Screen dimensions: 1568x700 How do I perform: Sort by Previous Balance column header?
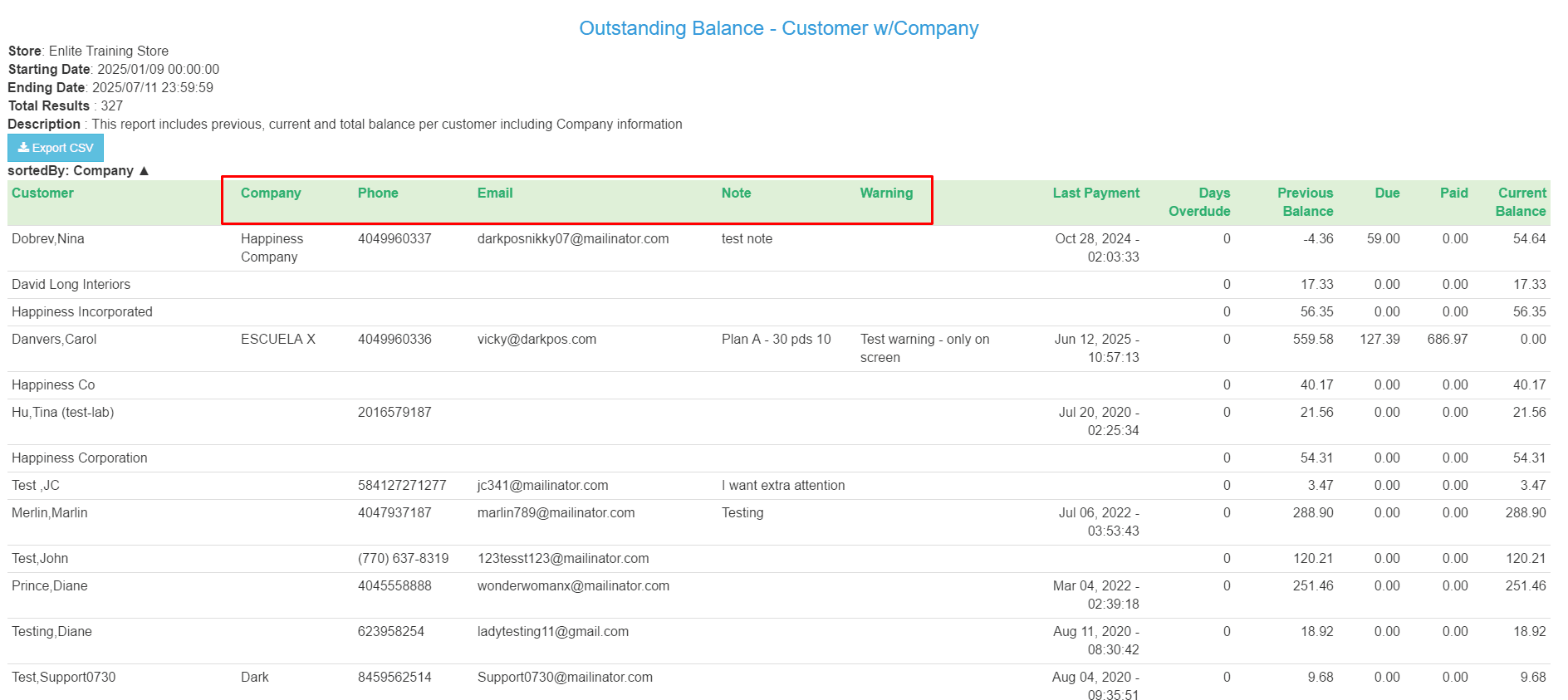1305,202
